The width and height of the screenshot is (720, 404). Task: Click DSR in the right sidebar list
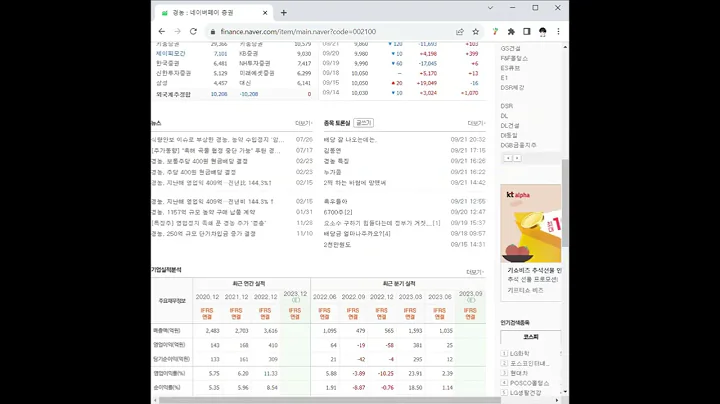[506, 106]
